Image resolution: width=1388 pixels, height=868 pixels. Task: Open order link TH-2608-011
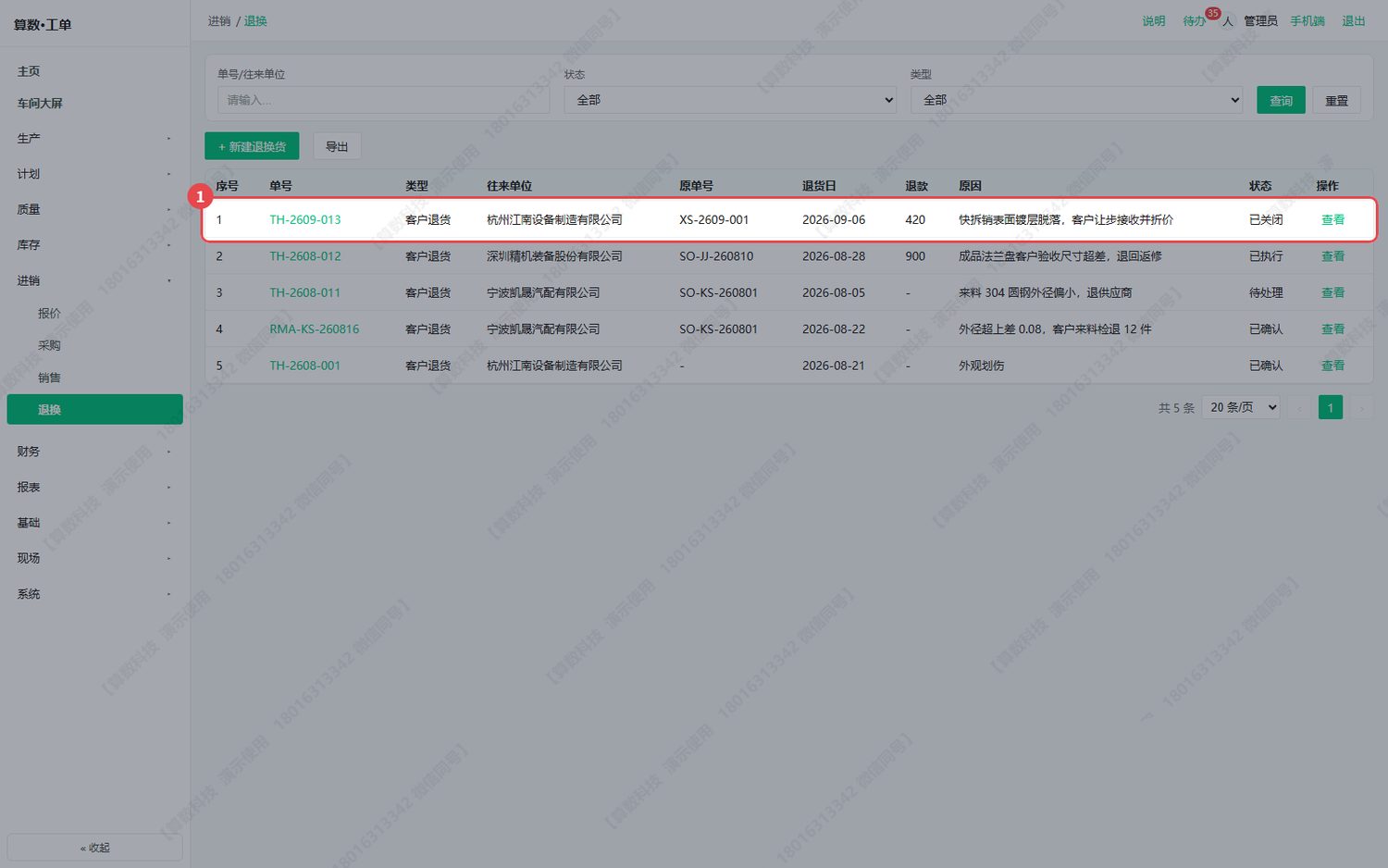305,292
